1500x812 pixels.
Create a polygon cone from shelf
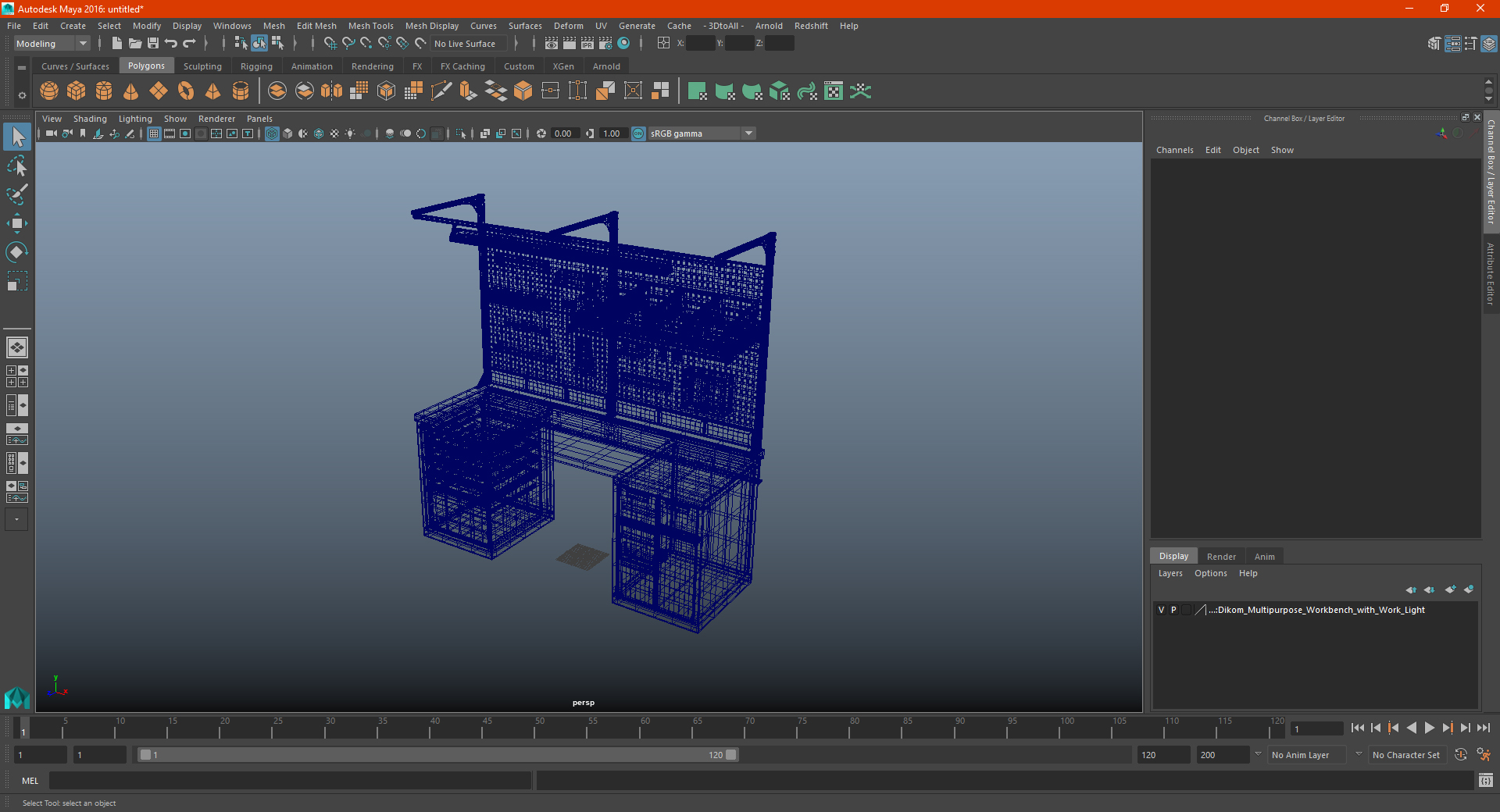tap(131, 91)
